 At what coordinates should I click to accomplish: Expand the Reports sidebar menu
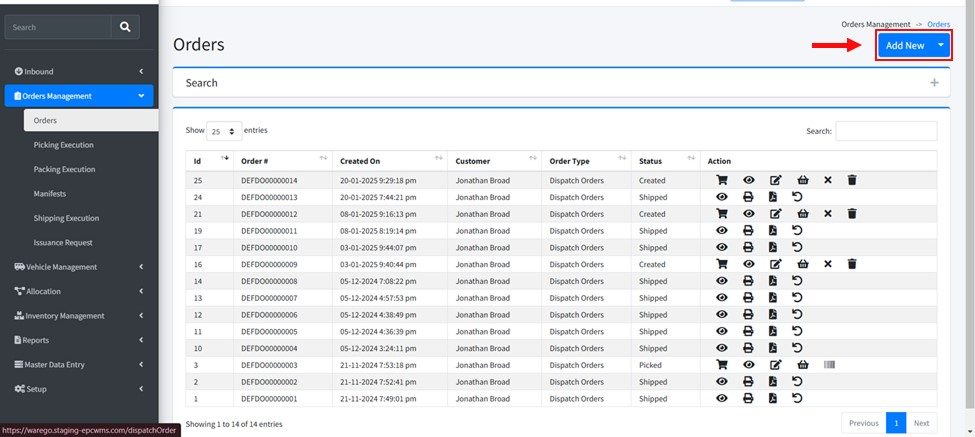[x=79, y=340]
